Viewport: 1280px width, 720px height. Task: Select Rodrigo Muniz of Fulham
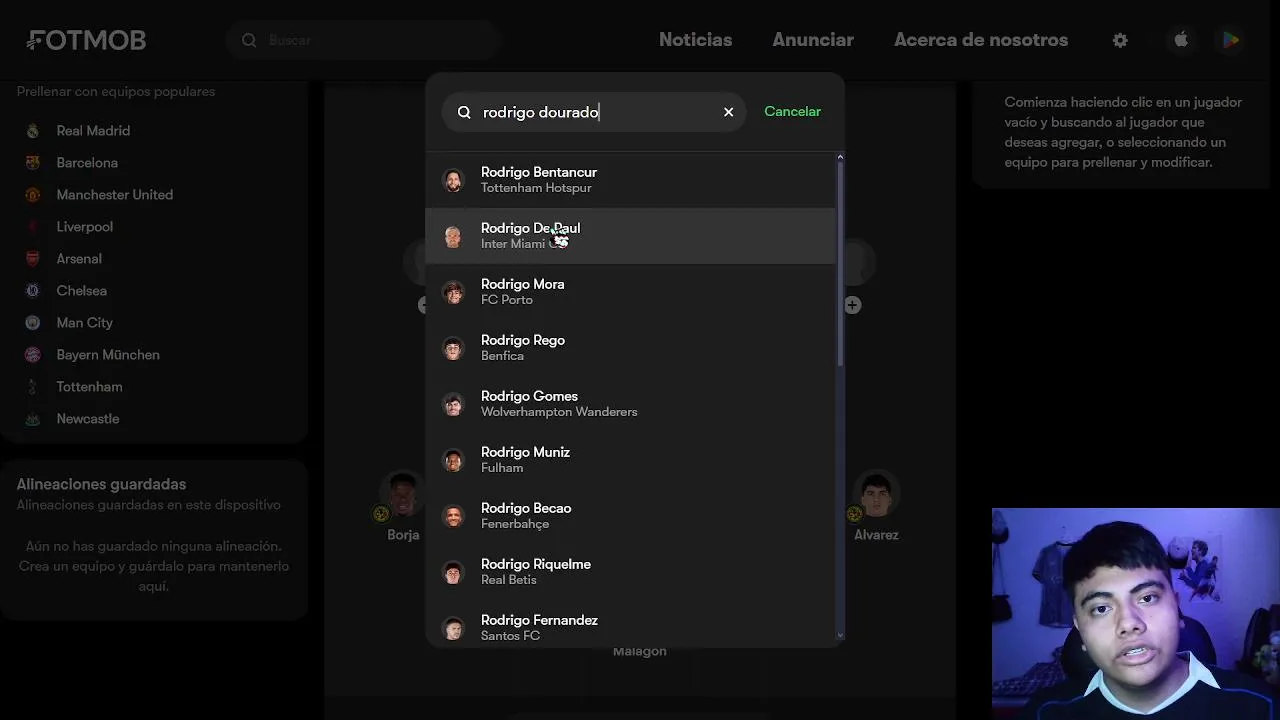630,460
